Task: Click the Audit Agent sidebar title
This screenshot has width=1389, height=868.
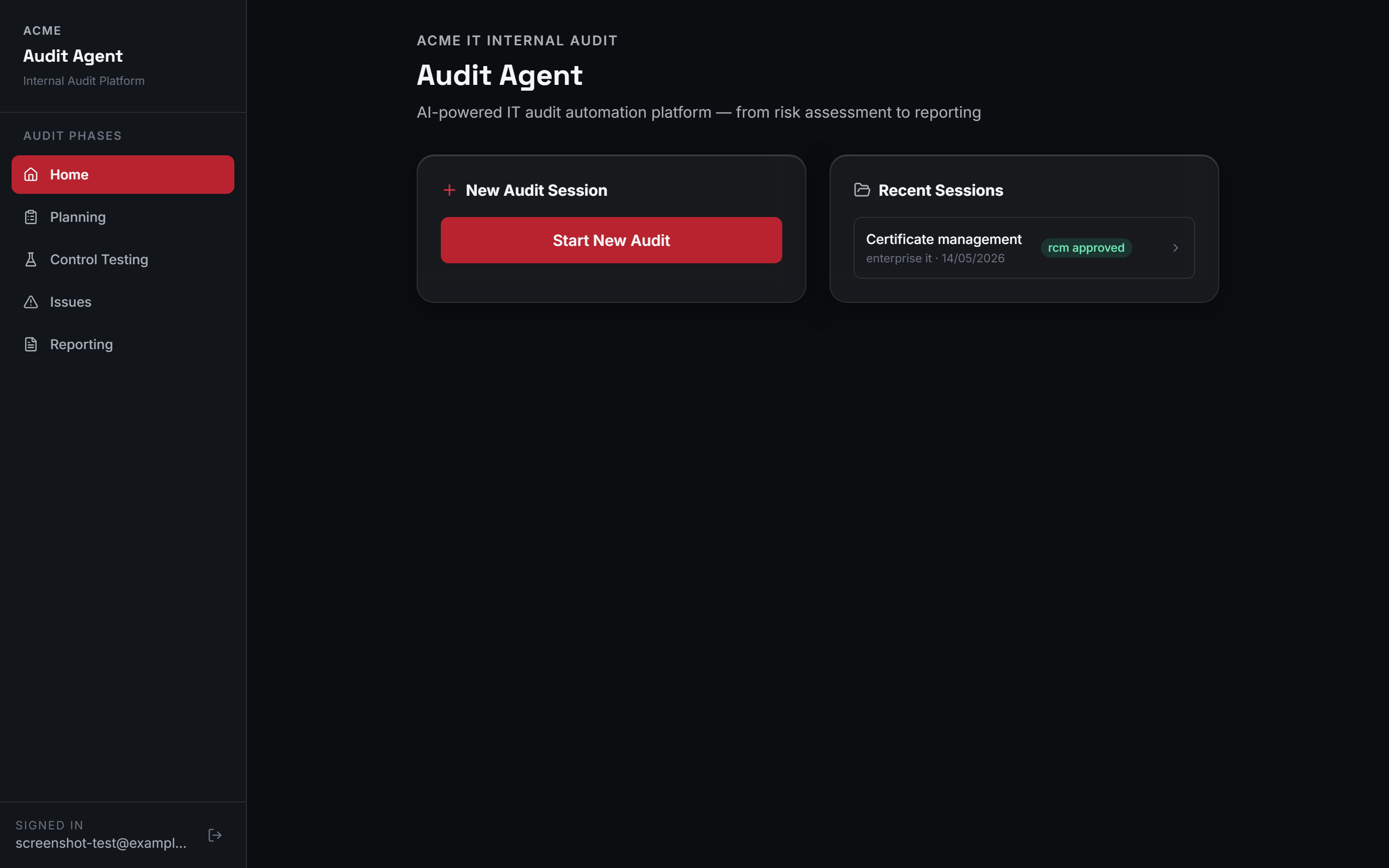Action: pyautogui.click(x=73, y=55)
